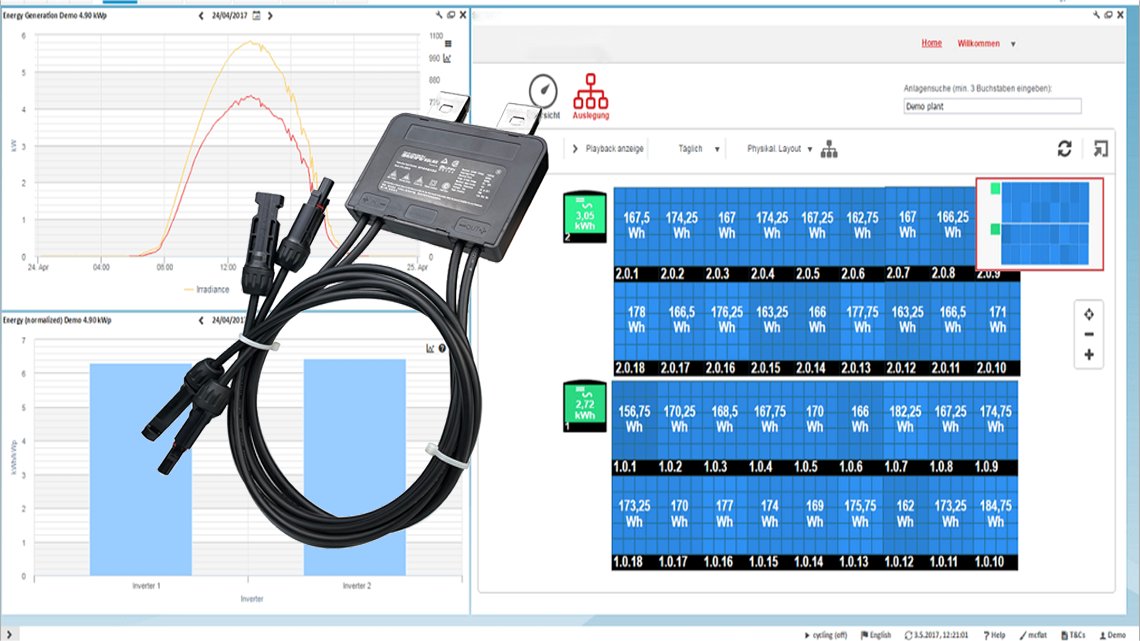The width and height of the screenshot is (1140, 641).
Task: Change language via English in status bar
Action: [x=876, y=635]
